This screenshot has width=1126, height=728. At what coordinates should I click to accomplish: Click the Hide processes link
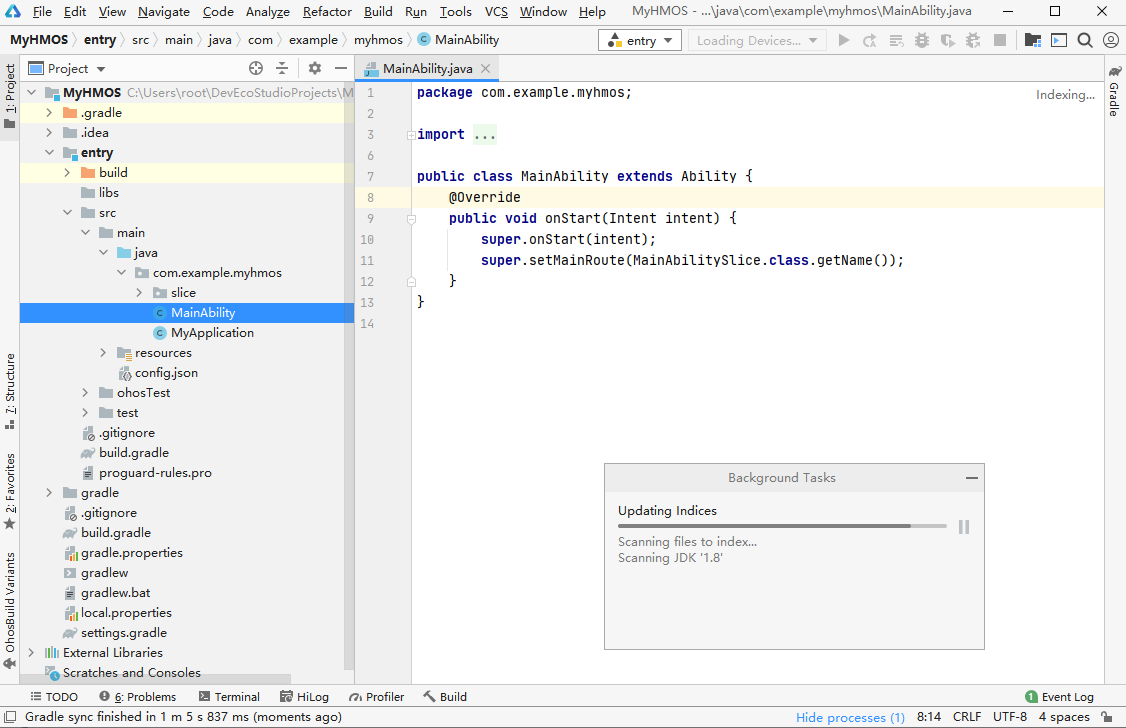point(850,717)
